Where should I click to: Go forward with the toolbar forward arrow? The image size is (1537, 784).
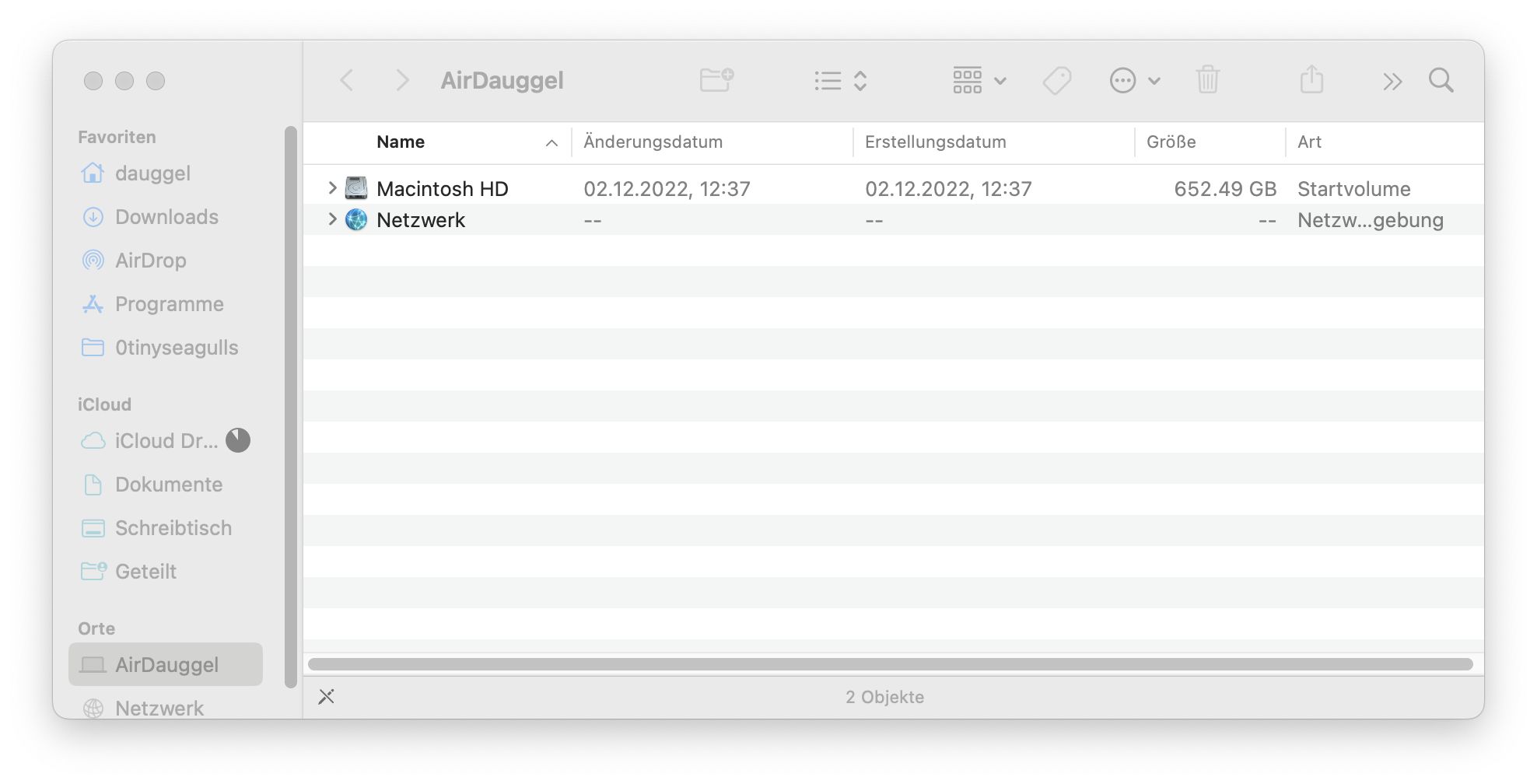coord(402,80)
